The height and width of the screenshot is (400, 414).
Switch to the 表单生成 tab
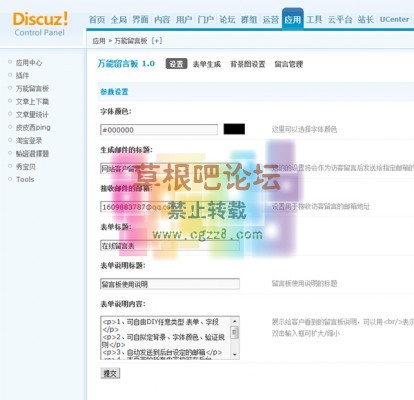pos(207,64)
